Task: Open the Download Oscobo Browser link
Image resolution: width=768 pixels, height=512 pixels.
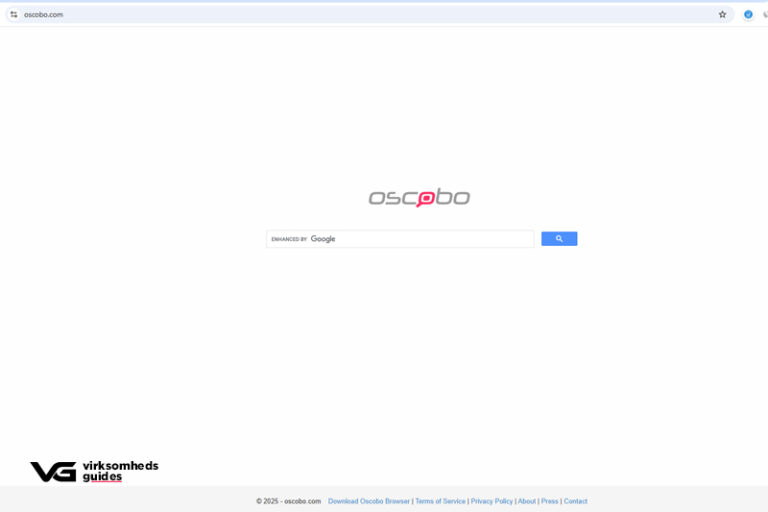Action: [x=369, y=501]
